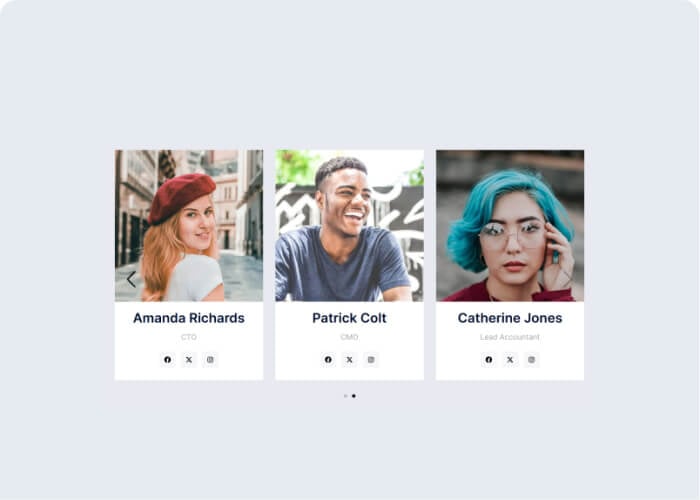
Task: Click the Lead Accountant role label
Action: (x=510, y=337)
